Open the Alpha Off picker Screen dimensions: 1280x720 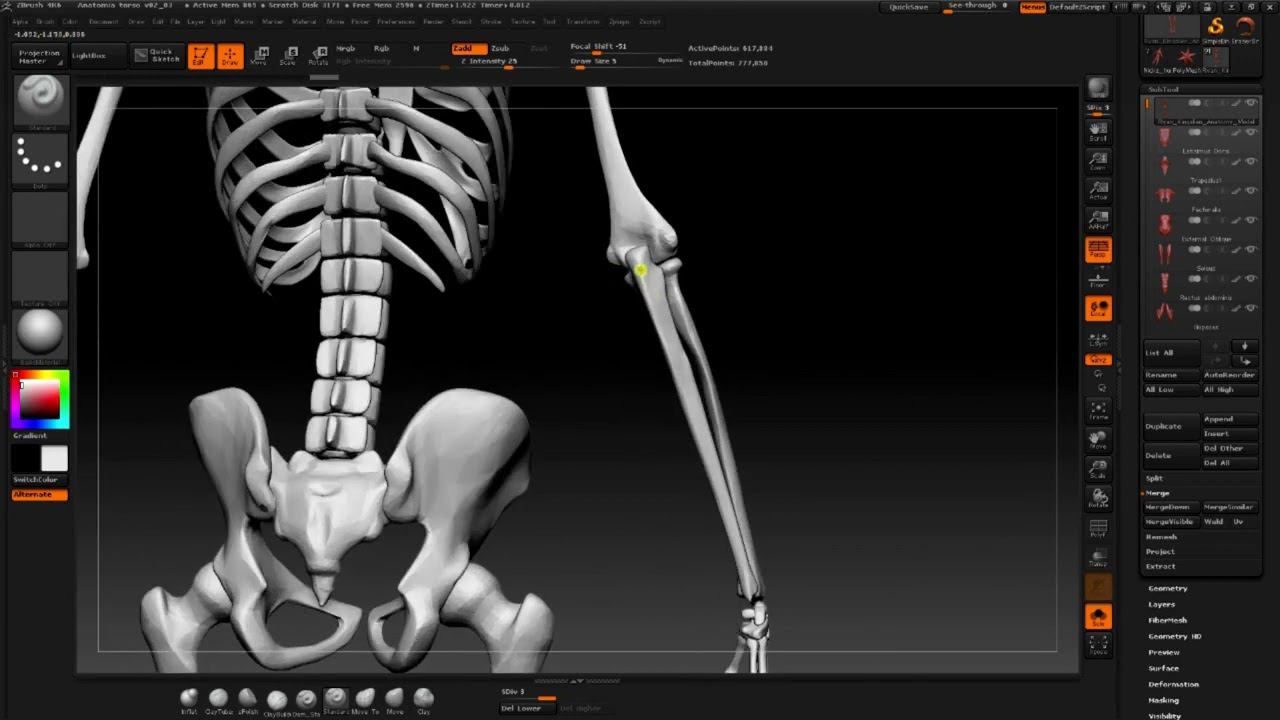(x=41, y=219)
